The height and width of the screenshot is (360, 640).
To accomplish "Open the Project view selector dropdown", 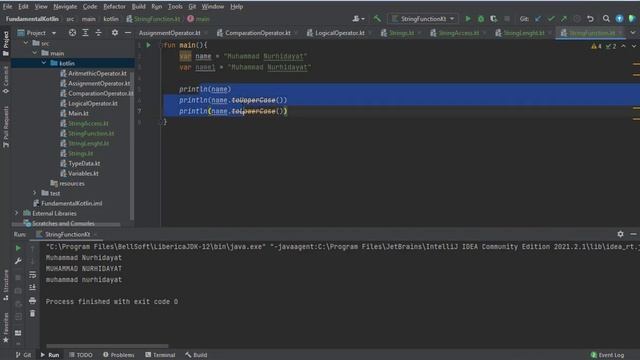I will click(37, 33).
